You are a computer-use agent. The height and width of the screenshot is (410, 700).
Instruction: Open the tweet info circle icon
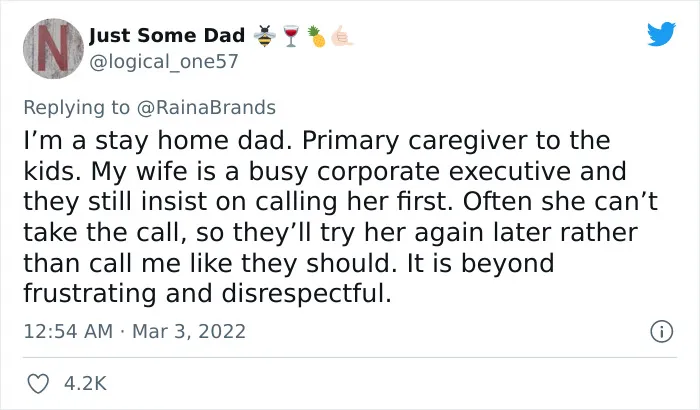pos(661,332)
